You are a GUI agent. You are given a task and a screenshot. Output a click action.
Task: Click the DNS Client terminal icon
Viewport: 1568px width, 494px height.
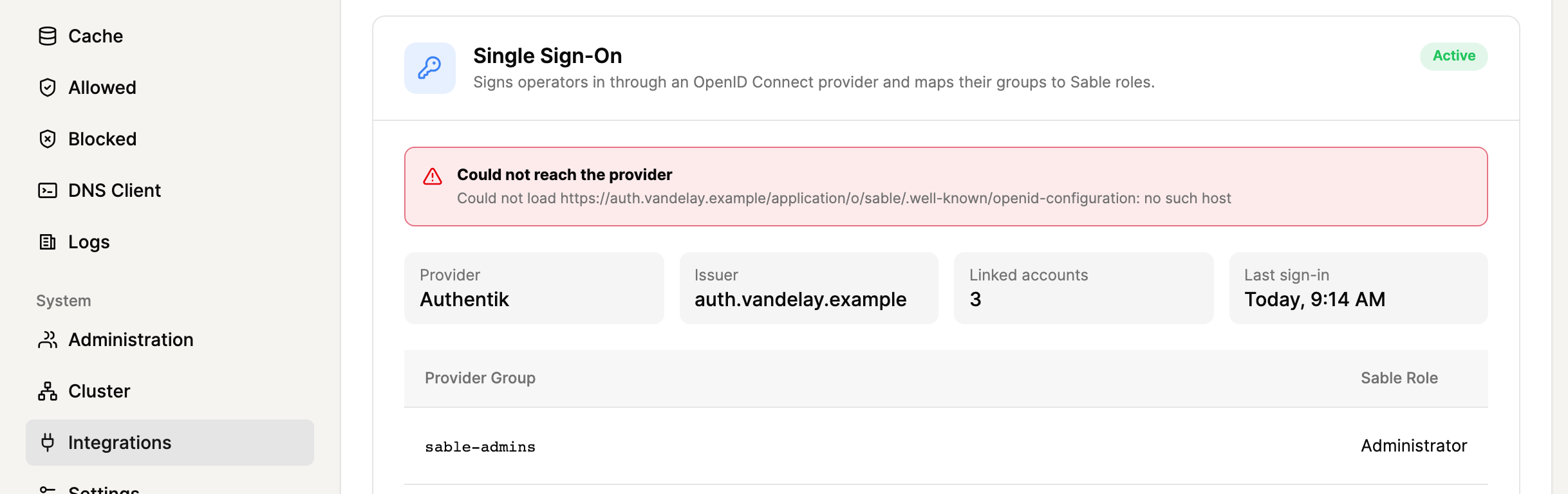(x=48, y=190)
